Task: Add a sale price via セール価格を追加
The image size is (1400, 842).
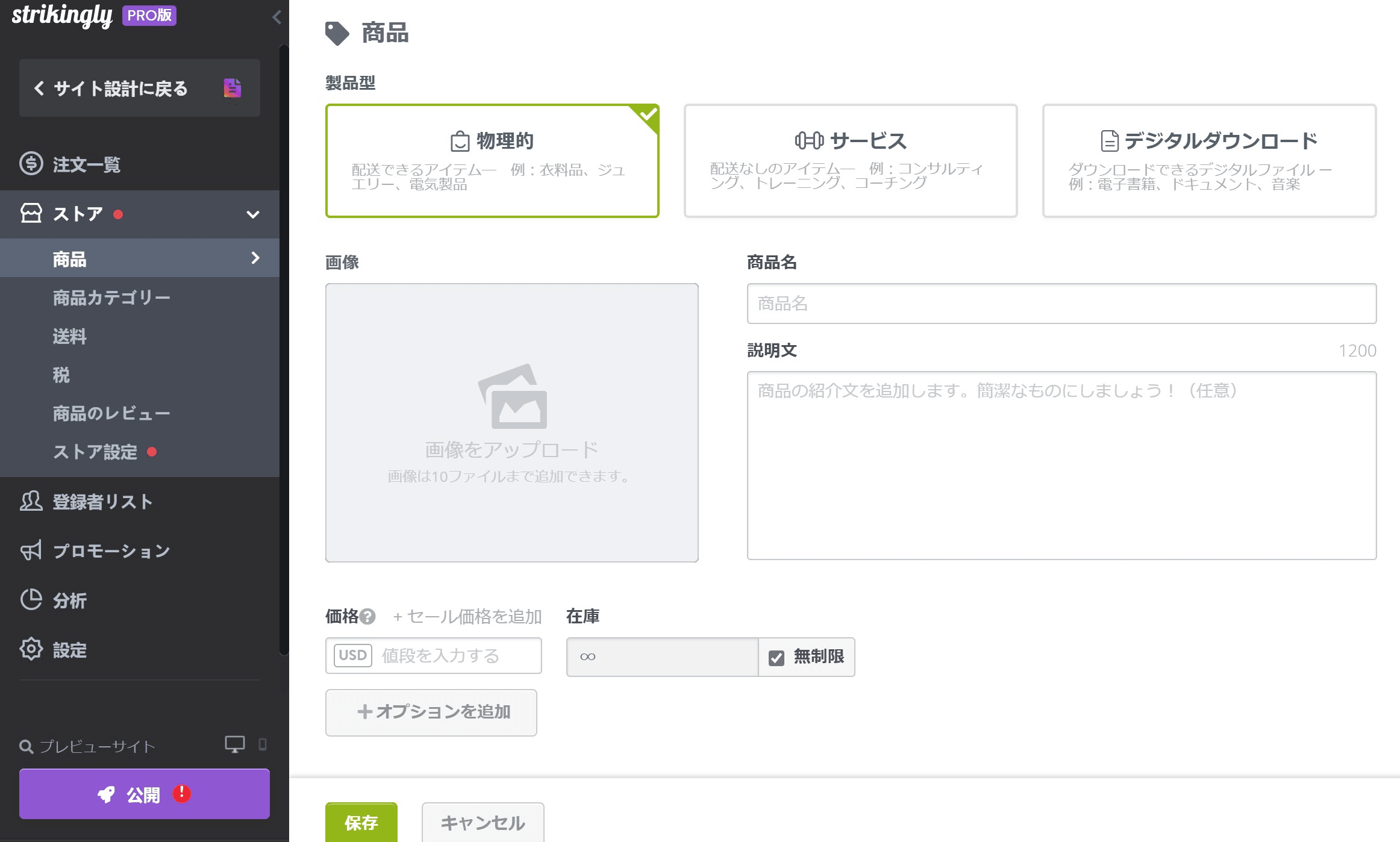Action: point(467,617)
